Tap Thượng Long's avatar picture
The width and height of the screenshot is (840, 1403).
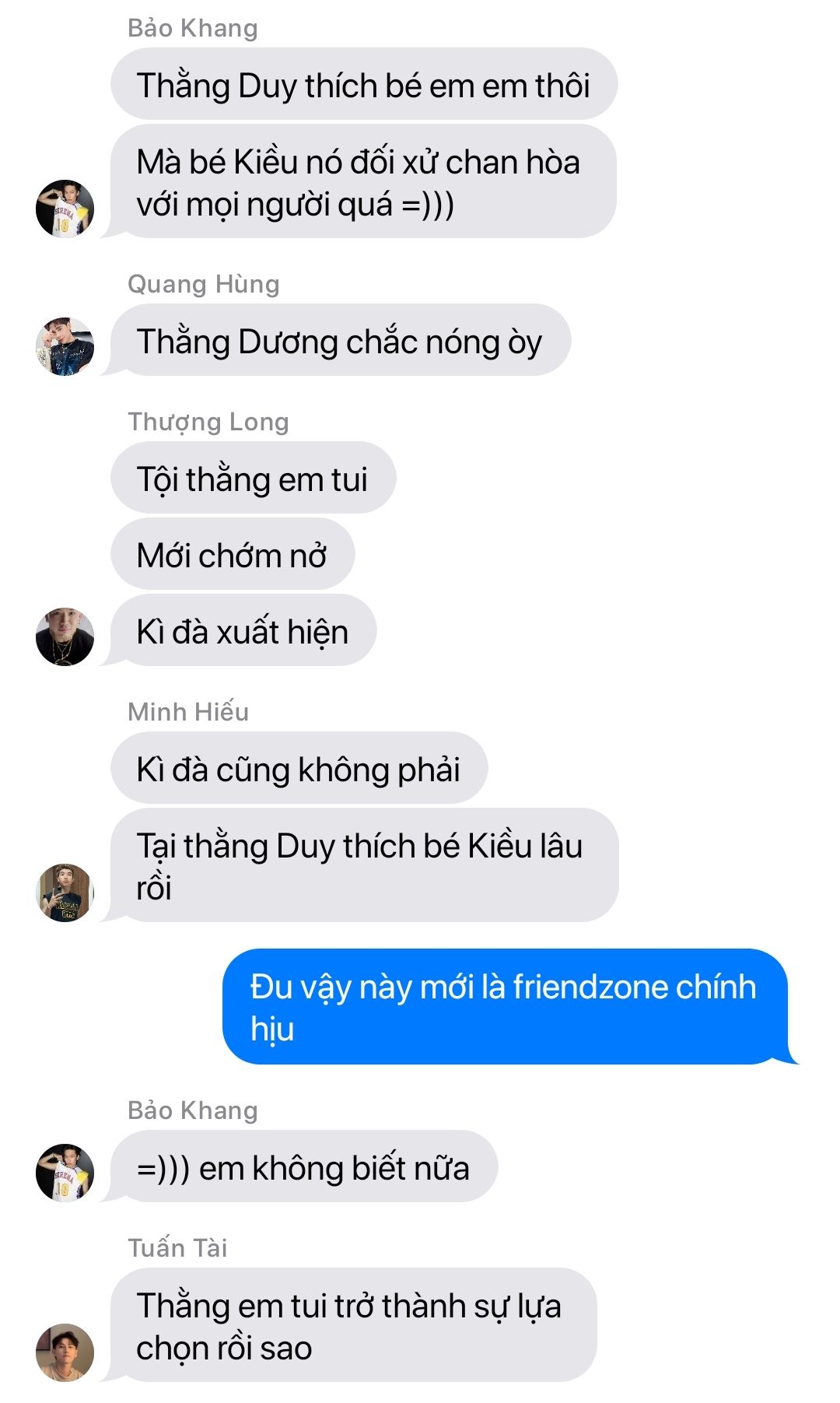pyautogui.click(x=65, y=637)
